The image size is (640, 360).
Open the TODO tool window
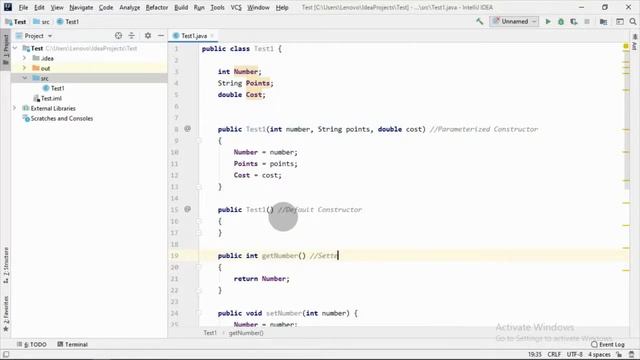[x=31, y=344]
